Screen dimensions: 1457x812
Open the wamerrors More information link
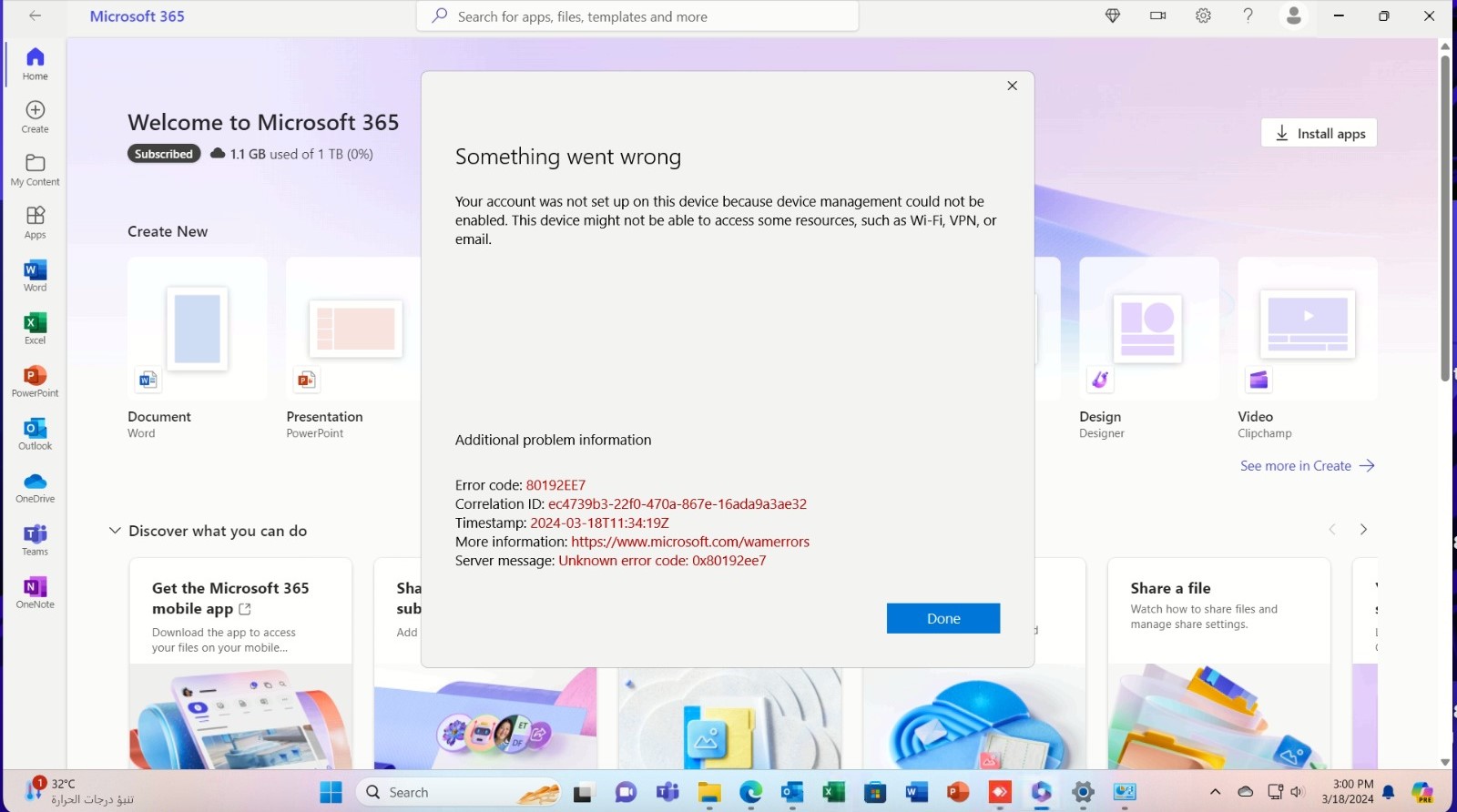tap(690, 542)
